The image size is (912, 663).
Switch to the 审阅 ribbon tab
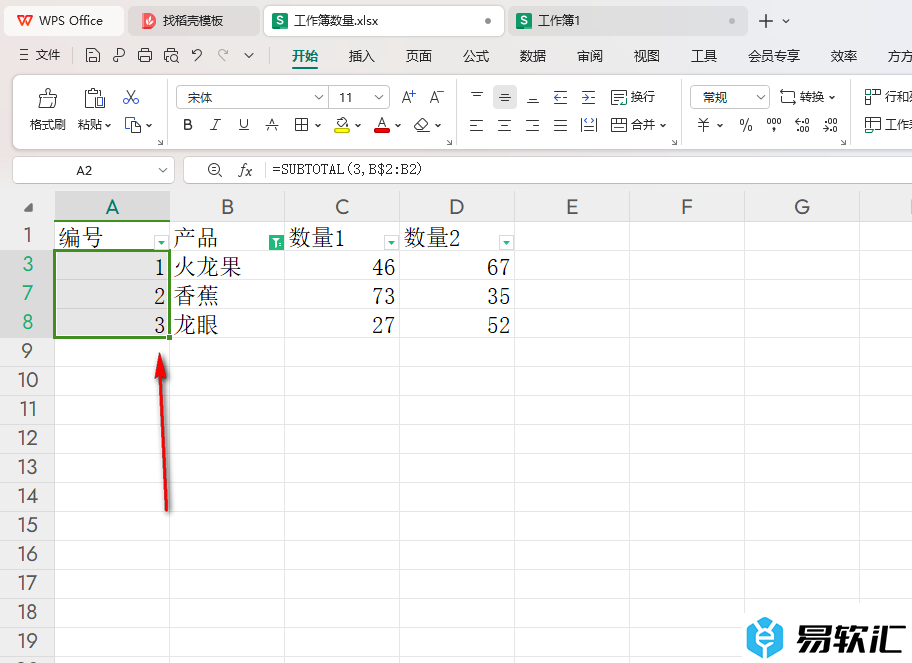point(590,56)
